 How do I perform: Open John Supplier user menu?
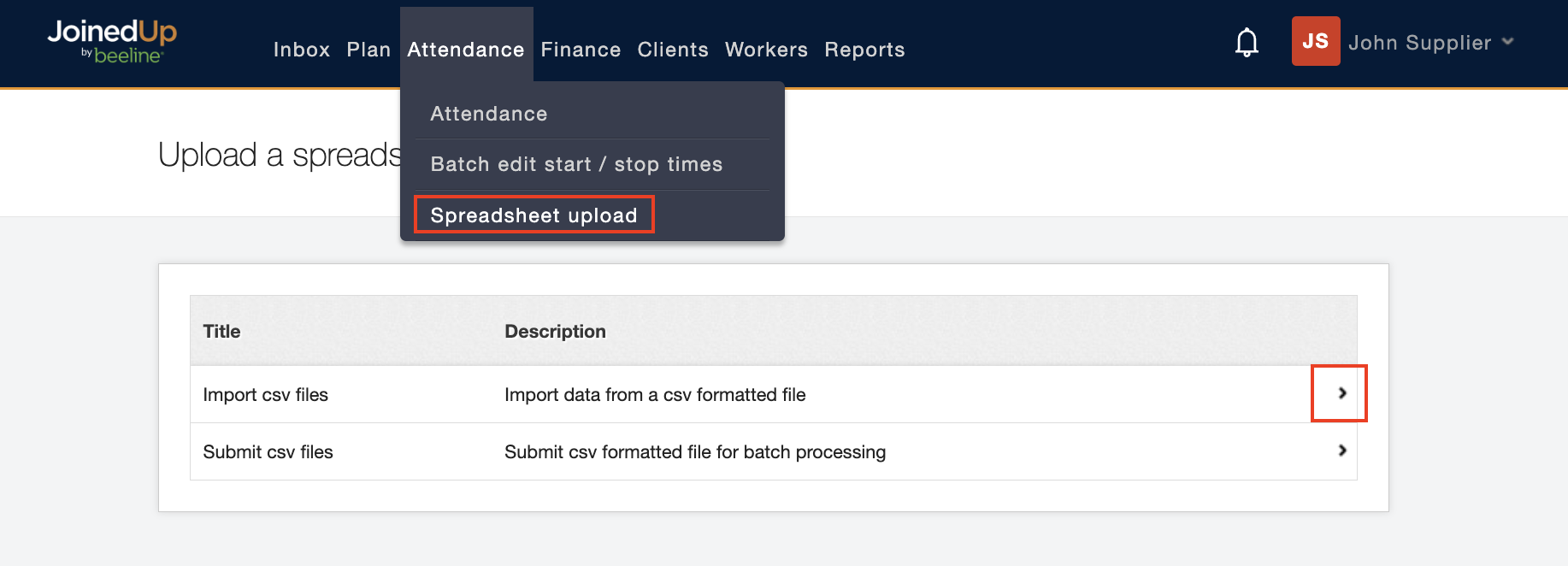(1419, 43)
